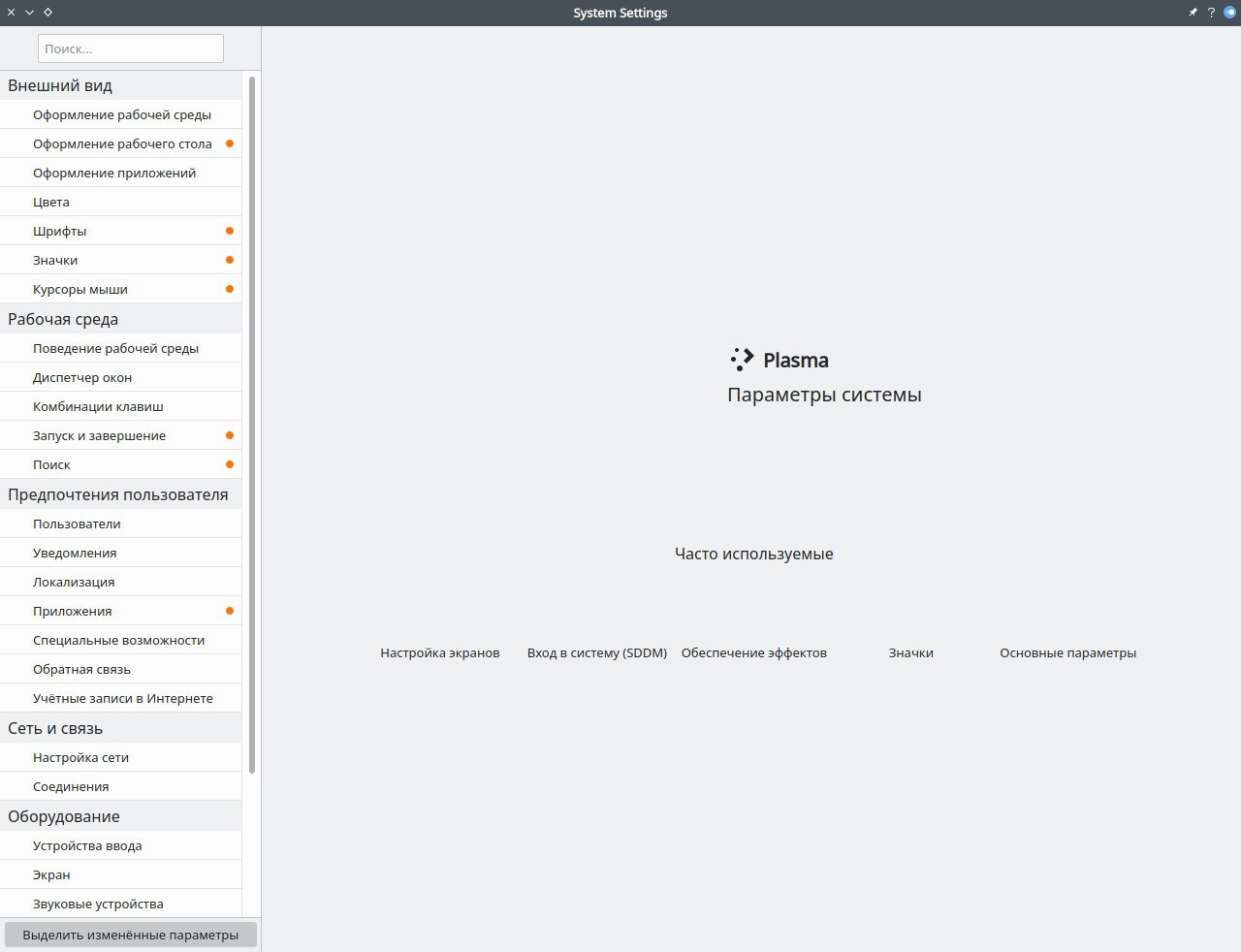Open Оформление приложений
The image size is (1241, 952).
tap(121, 173)
